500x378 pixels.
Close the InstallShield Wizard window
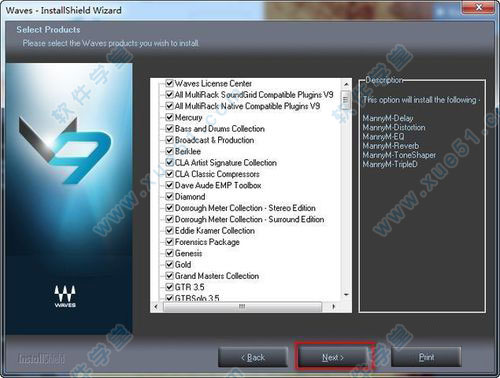(479, 7)
